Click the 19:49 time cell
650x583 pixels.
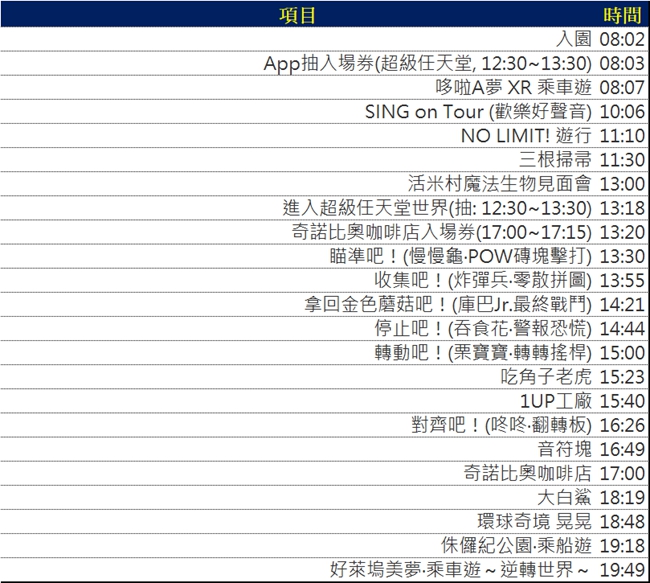(622, 570)
